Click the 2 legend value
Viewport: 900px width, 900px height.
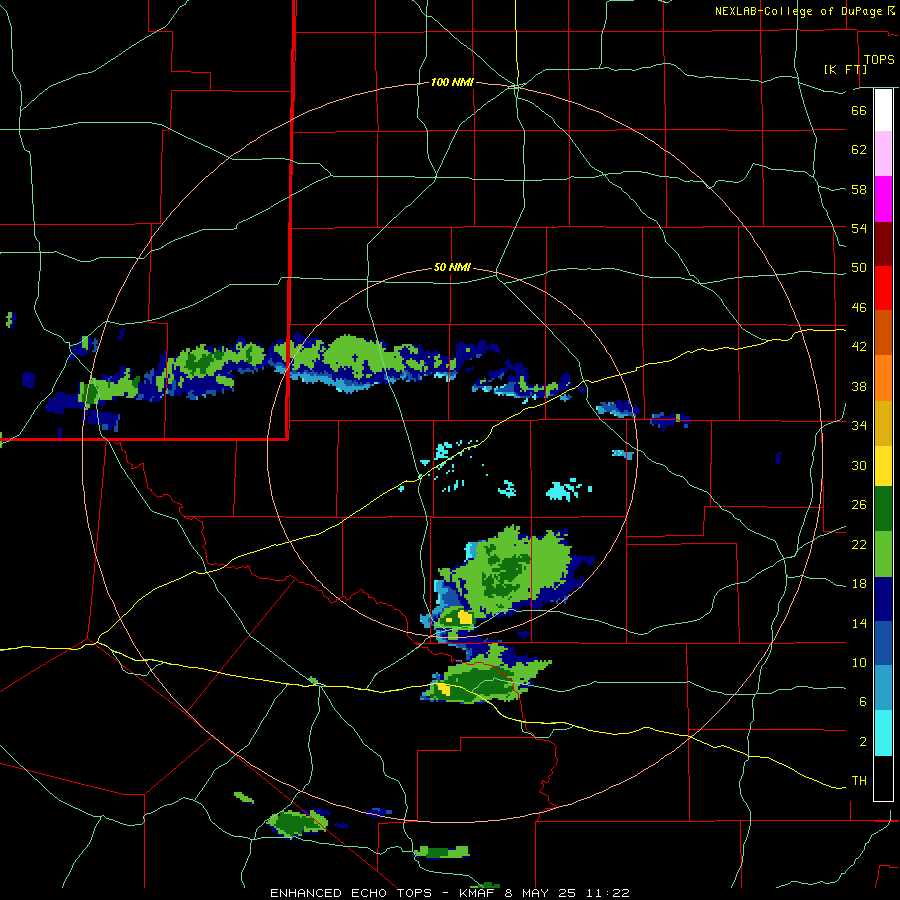point(863,741)
